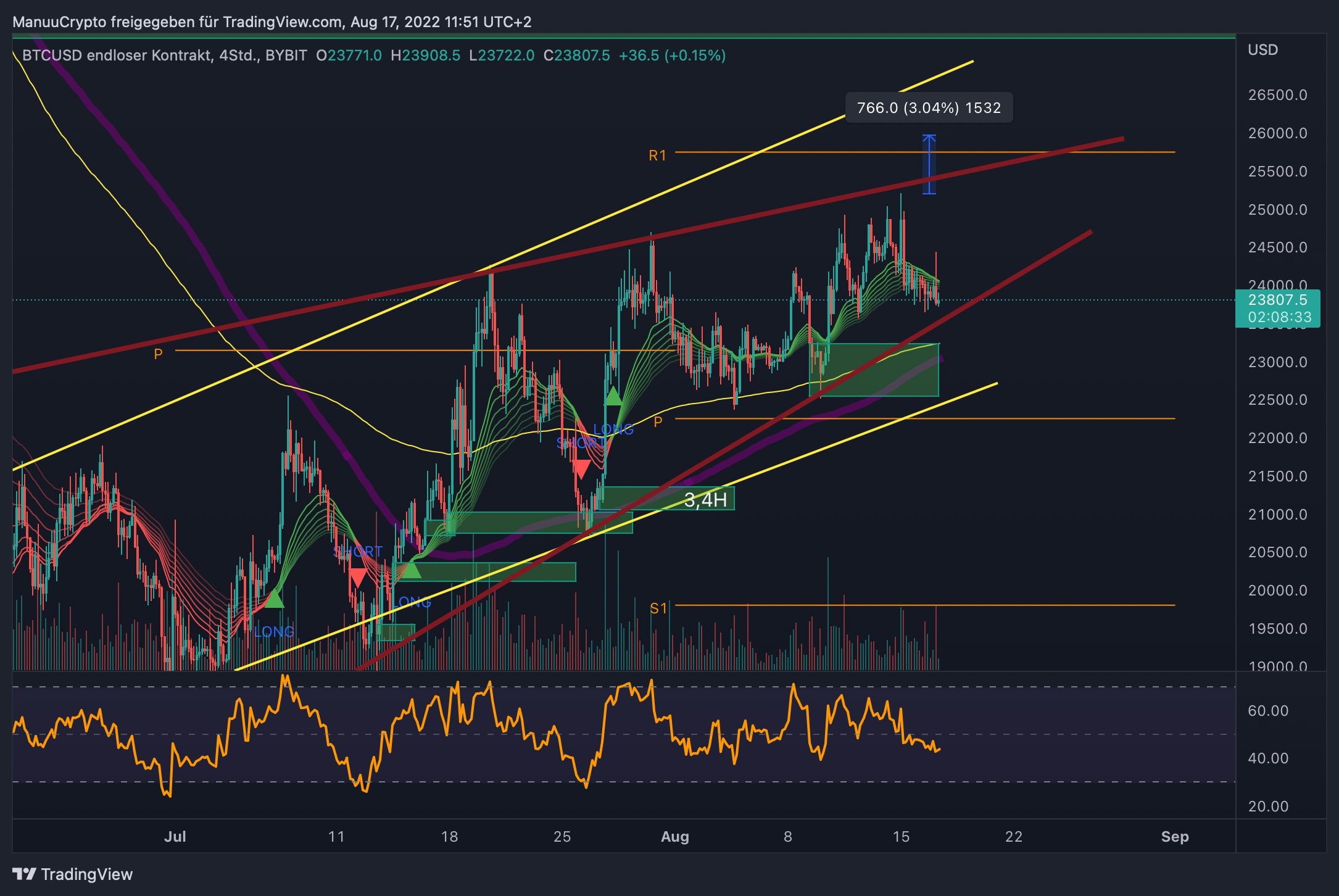Click the green LONG triangle near Jul 28
The image size is (1339, 896).
(x=613, y=396)
